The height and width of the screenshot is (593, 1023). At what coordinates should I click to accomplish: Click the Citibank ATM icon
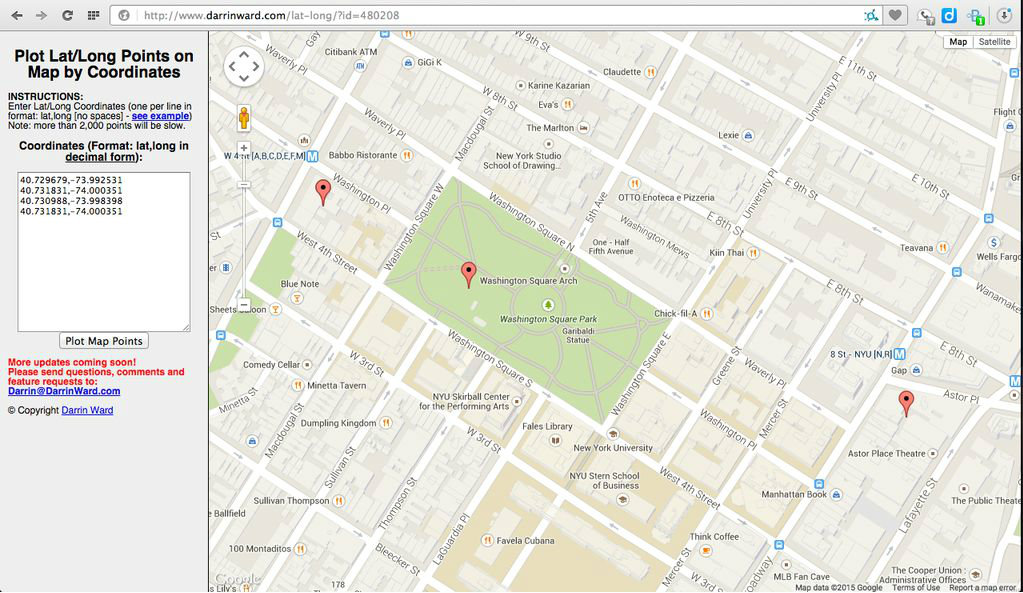click(360, 65)
